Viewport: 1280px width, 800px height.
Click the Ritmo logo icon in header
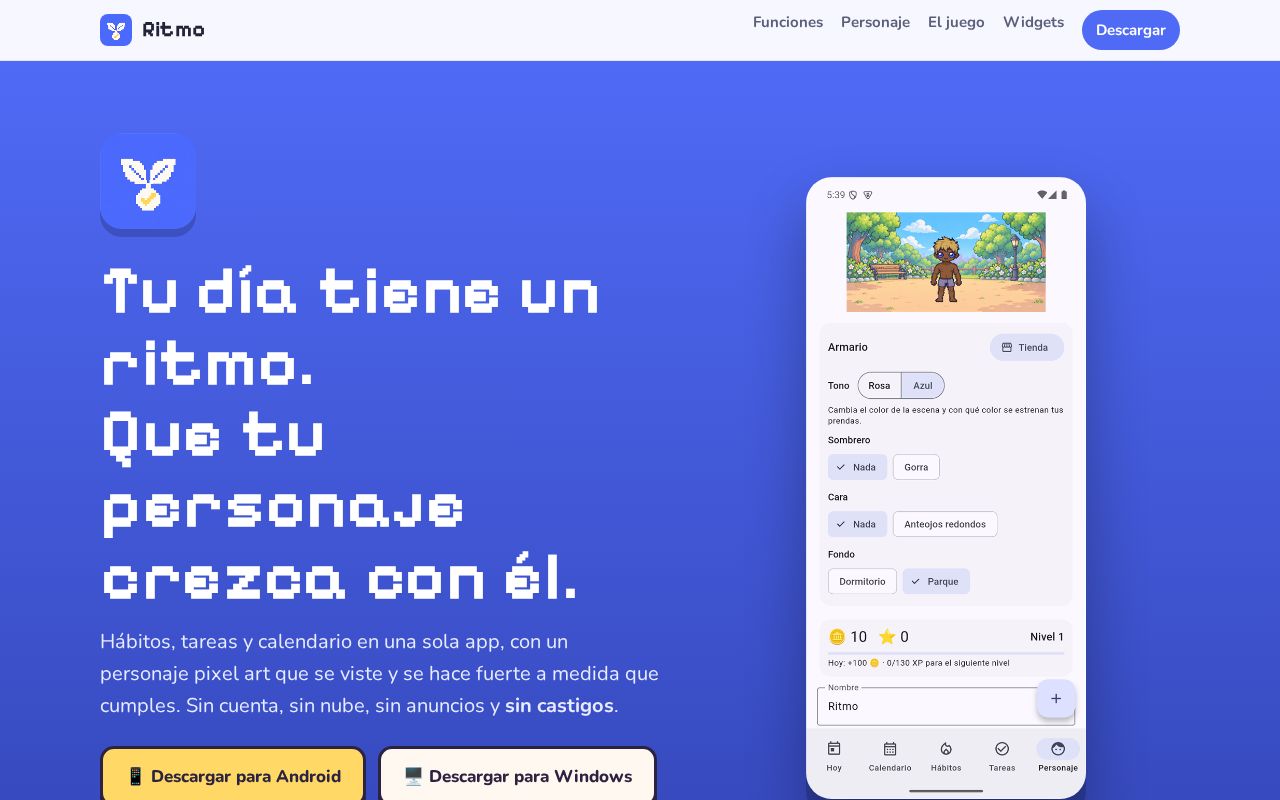point(116,30)
